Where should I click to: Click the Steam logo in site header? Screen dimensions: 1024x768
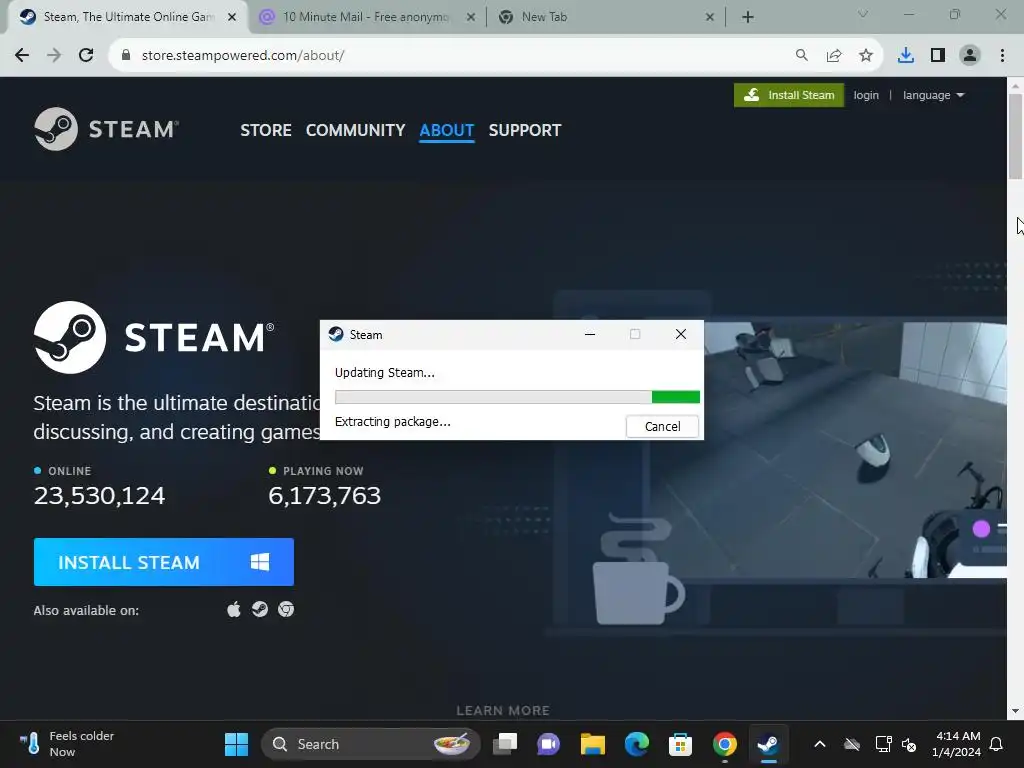(x=106, y=129)
